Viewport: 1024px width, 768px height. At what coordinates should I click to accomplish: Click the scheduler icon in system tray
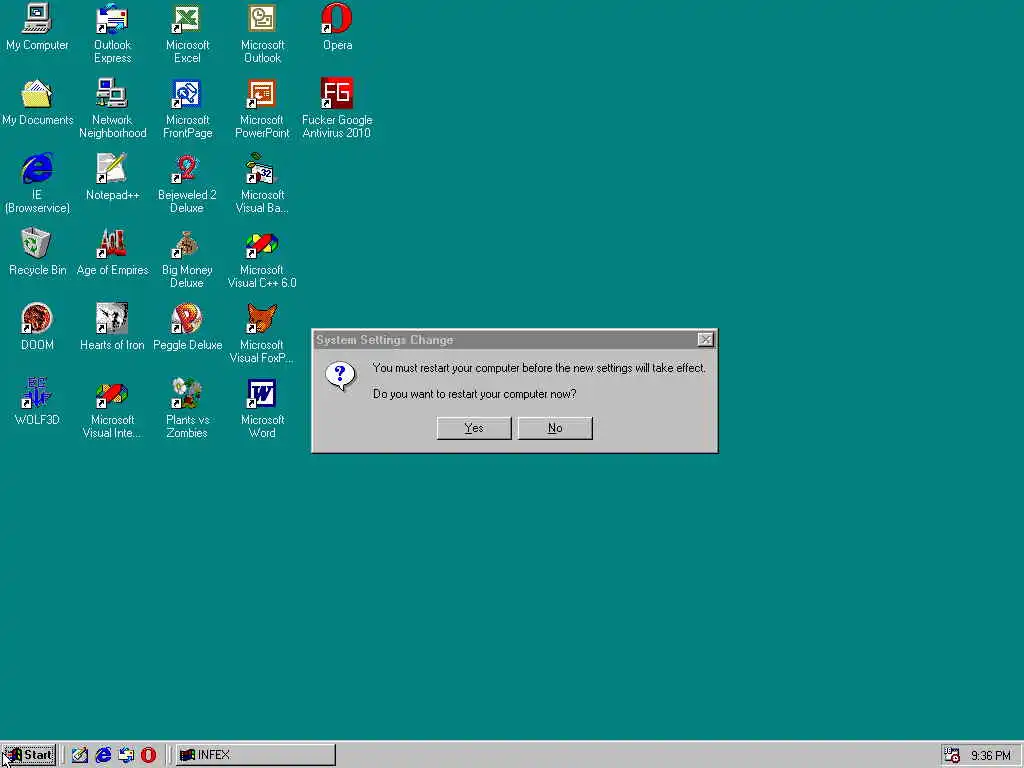coord(952,755)
